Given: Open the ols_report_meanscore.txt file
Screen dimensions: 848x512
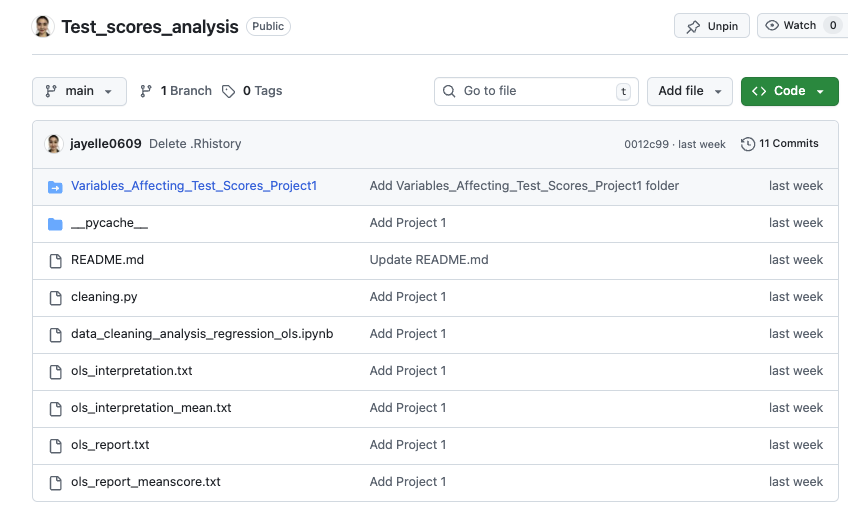Looking at the screenshot, I should tap(145, 482).
